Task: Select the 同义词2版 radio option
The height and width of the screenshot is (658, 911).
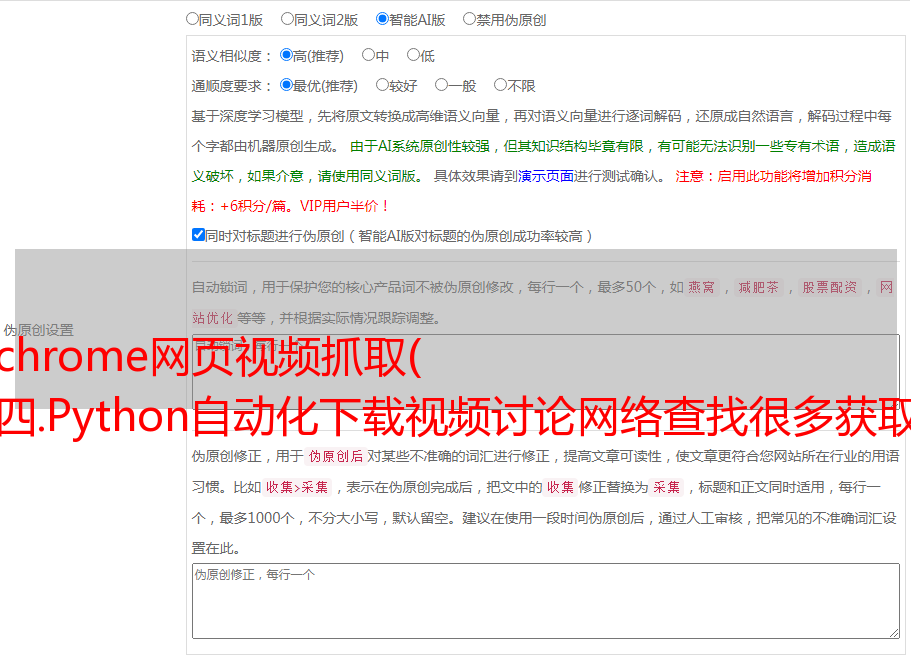Action: [287, 19]
